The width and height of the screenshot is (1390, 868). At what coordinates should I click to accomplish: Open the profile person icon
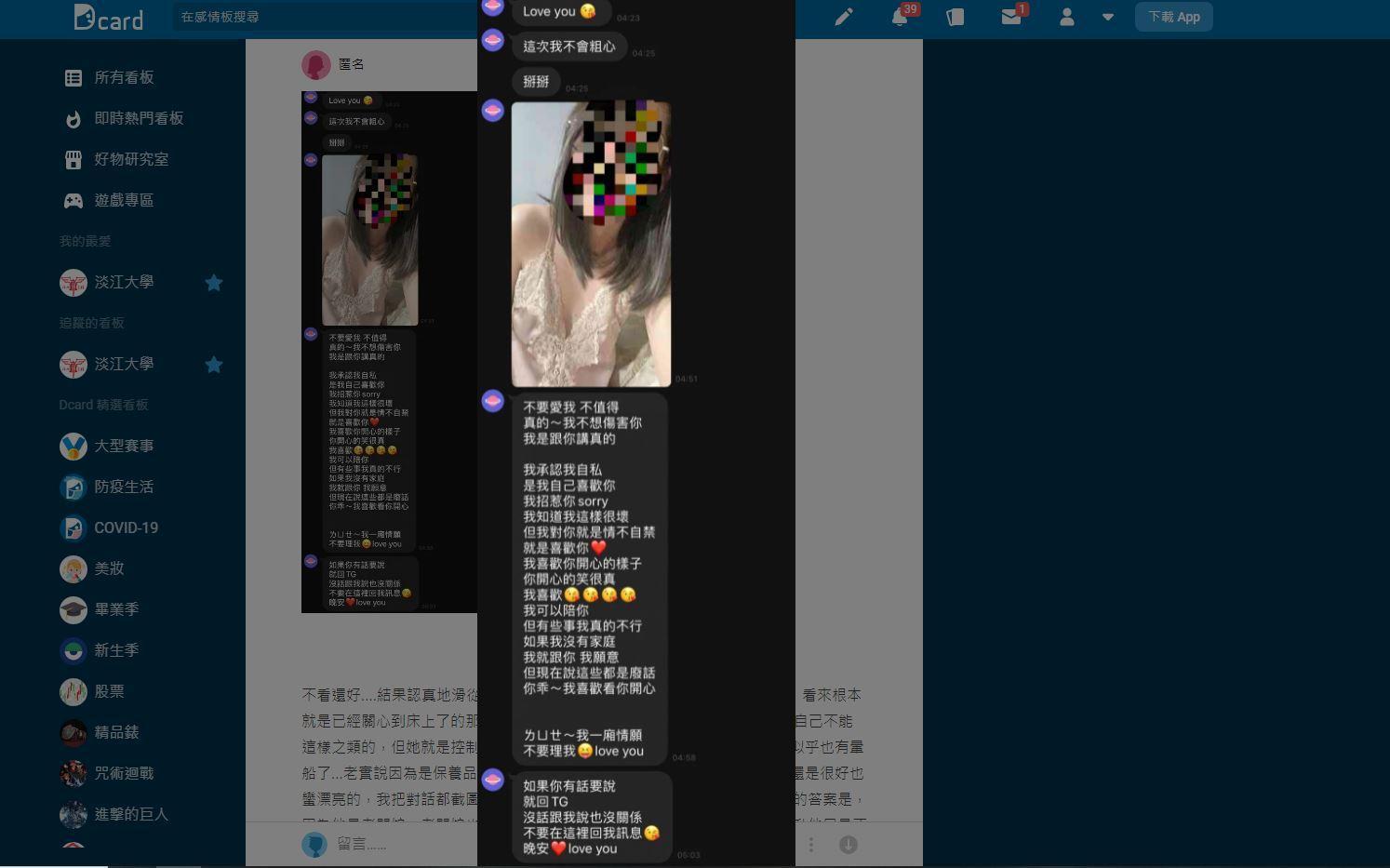pyautogui.click(x=1067, y=17)
